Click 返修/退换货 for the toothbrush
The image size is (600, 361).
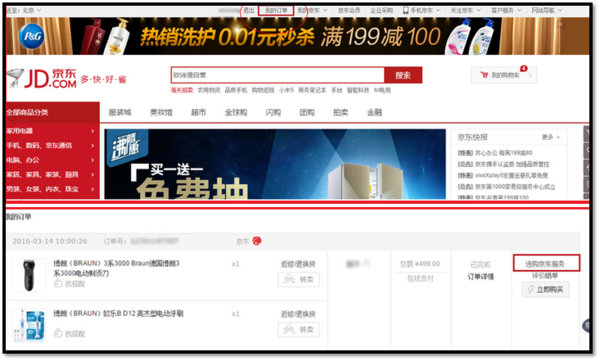click(x=298, y=314)
